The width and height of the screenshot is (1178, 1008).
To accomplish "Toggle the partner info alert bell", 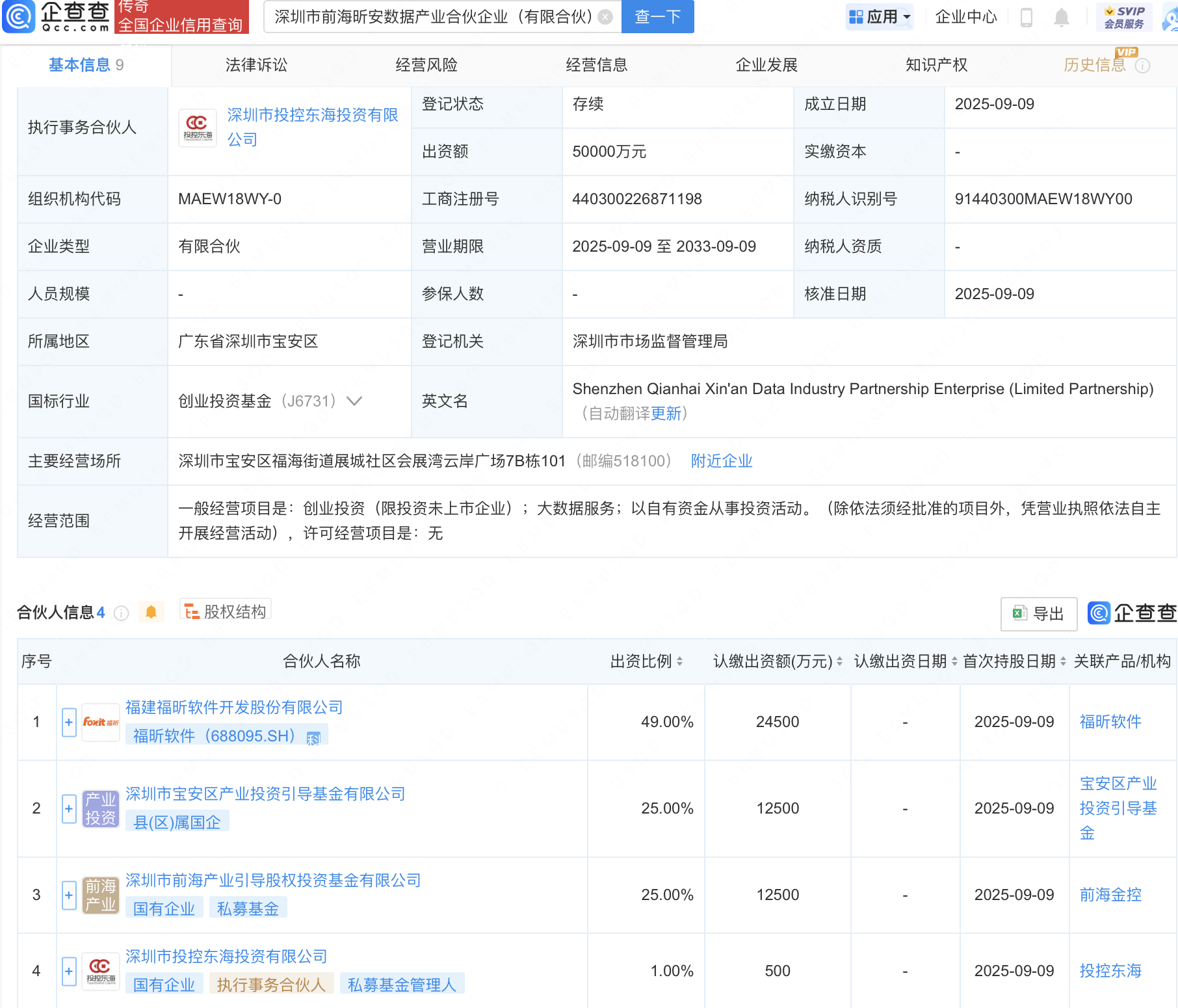I will point(151,612).
